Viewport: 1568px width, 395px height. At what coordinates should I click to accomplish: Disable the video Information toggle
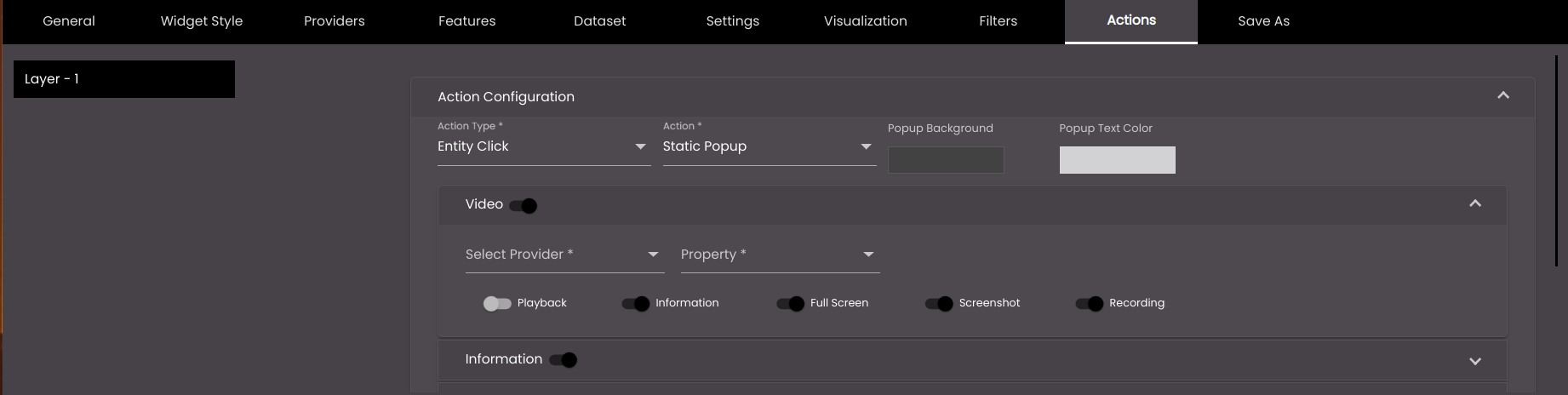(x=636, y=304)
